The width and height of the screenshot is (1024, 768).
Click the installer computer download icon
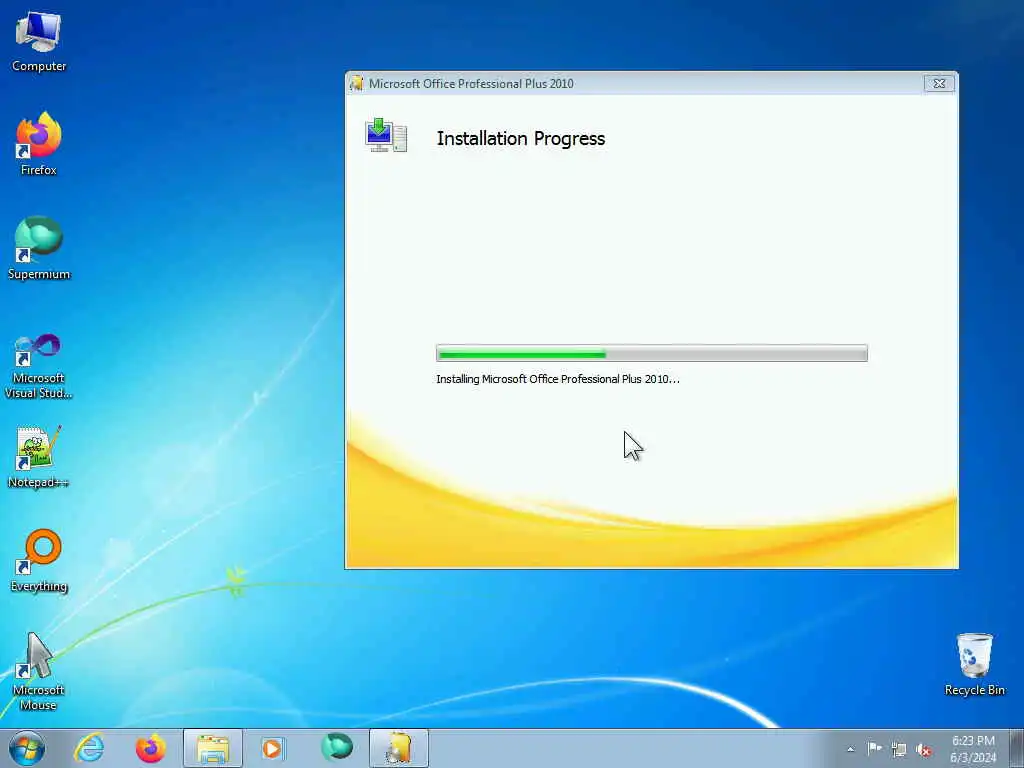click(x=386, y=136)
